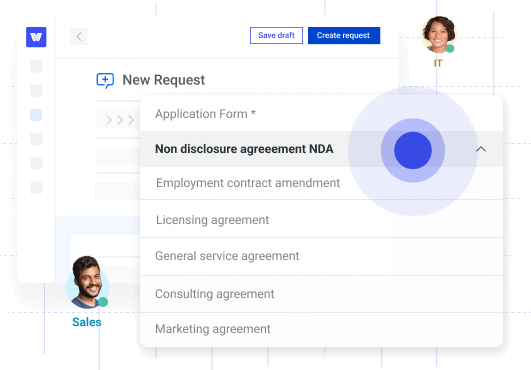Choose Marketing agreement option
This screenshot has height=370, width=531.
tap(321, 329)
